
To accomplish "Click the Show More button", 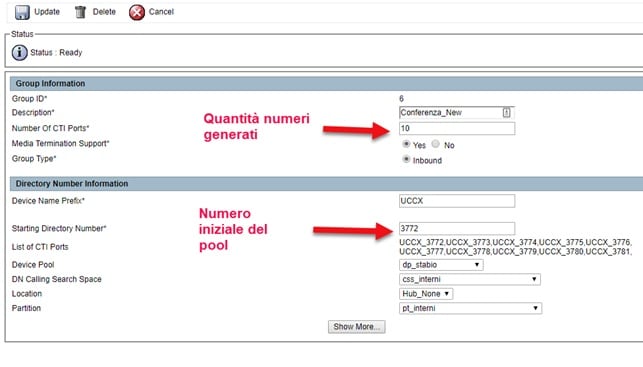I will click(x=356, y=327).
